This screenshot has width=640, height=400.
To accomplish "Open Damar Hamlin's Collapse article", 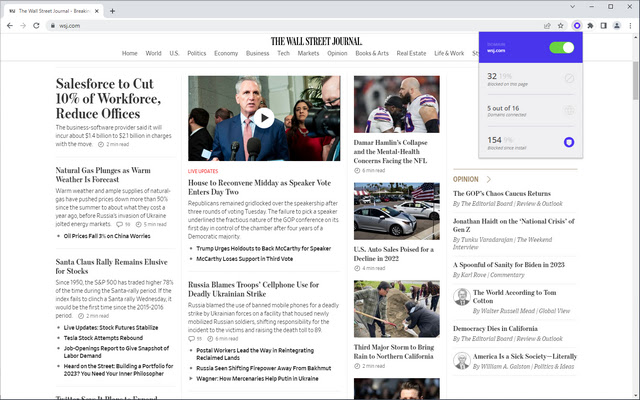I will coord(391,151).
